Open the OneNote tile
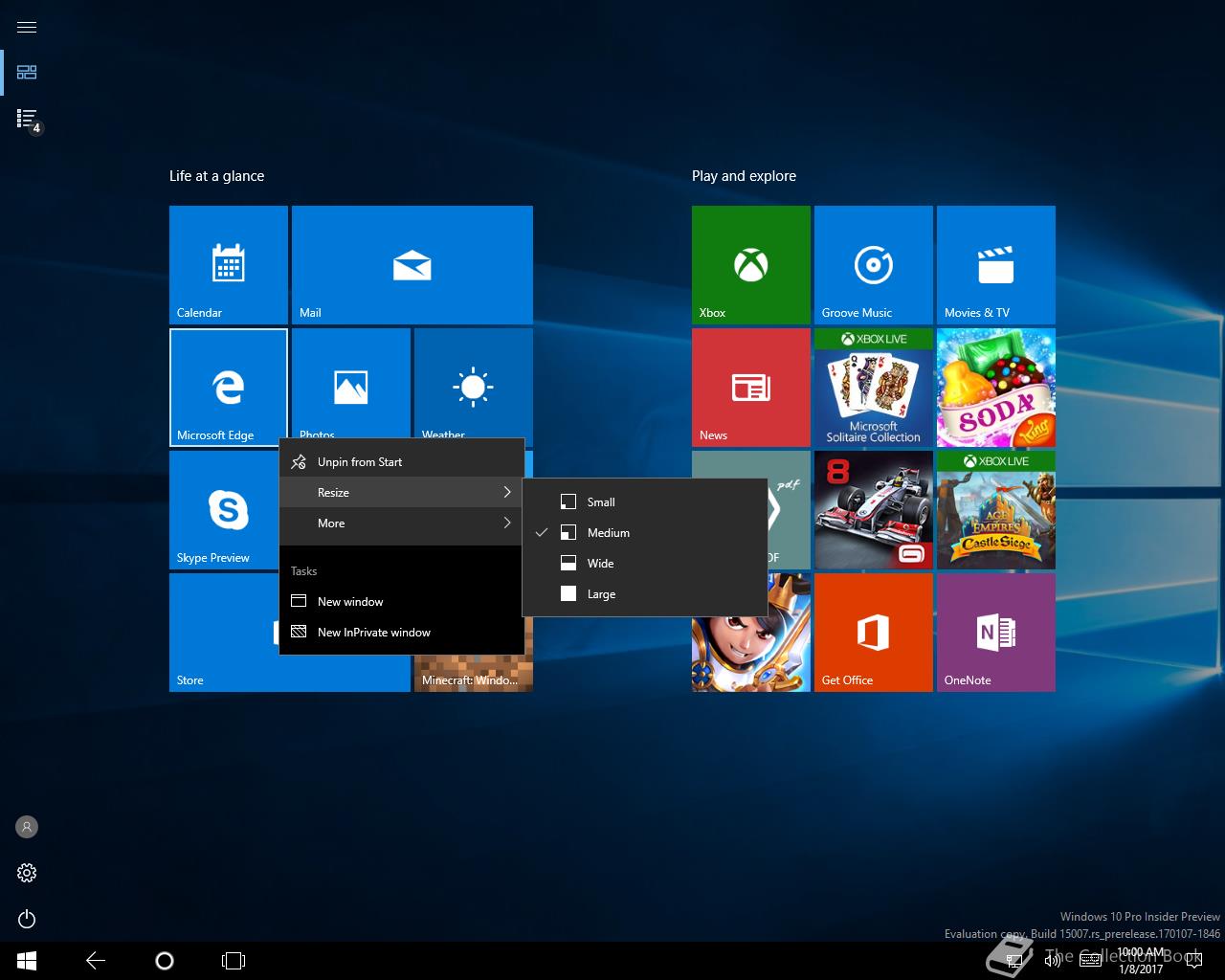 996,633
